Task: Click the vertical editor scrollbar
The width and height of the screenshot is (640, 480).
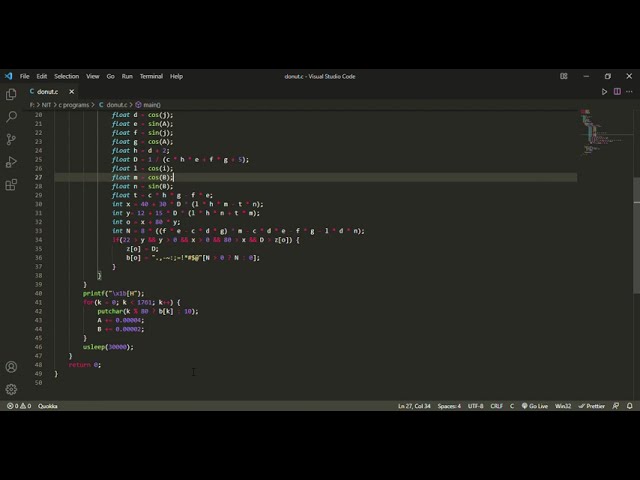Action: click(636, 235)
